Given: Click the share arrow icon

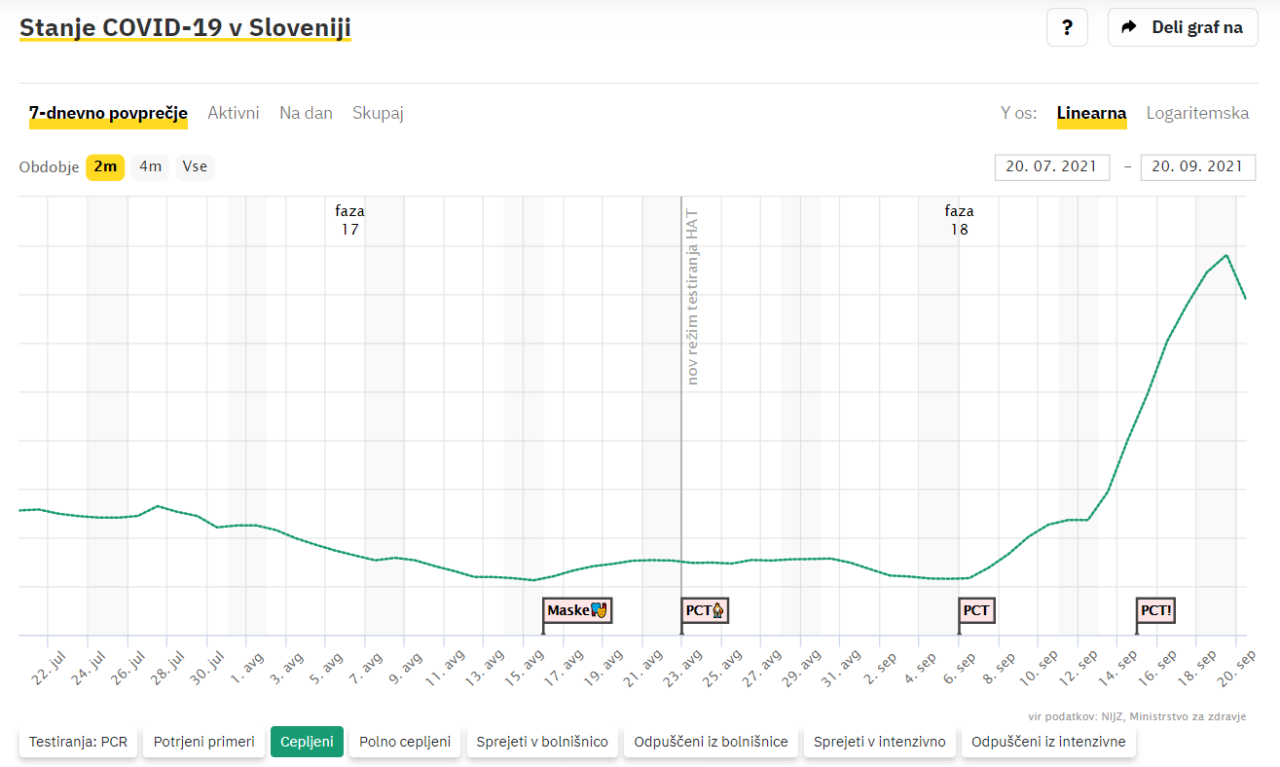Looking at the screenshot, I should point(1129,27).
